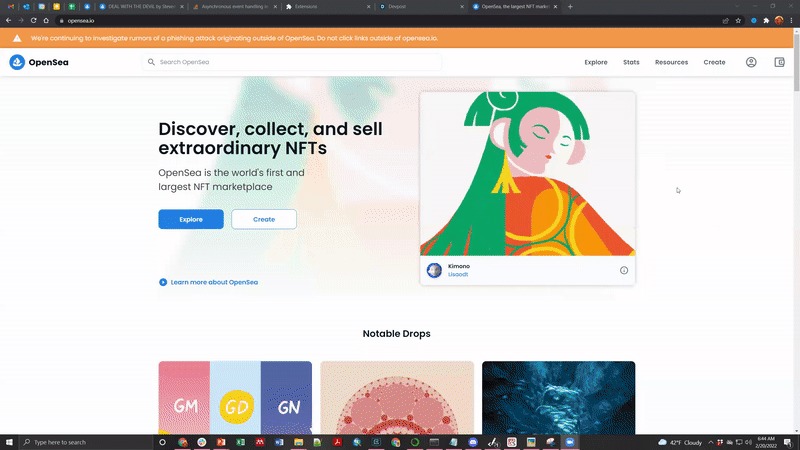Open the notification center icon
This screenshot has width=800, height=450.
point(788,442)
